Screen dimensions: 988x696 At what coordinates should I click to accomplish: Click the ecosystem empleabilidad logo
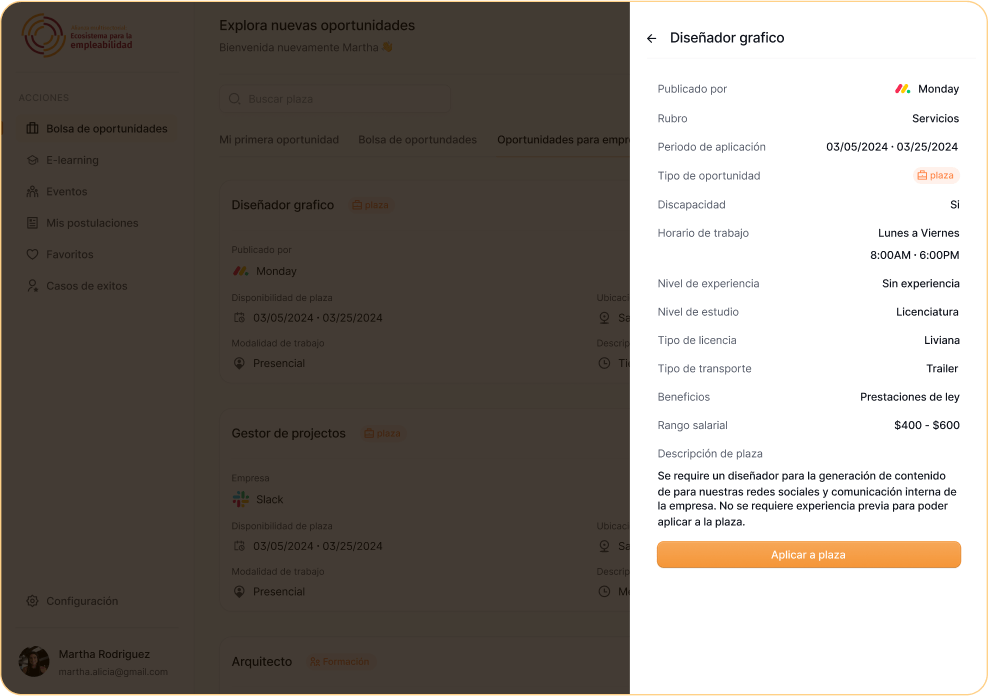[77, 36]
